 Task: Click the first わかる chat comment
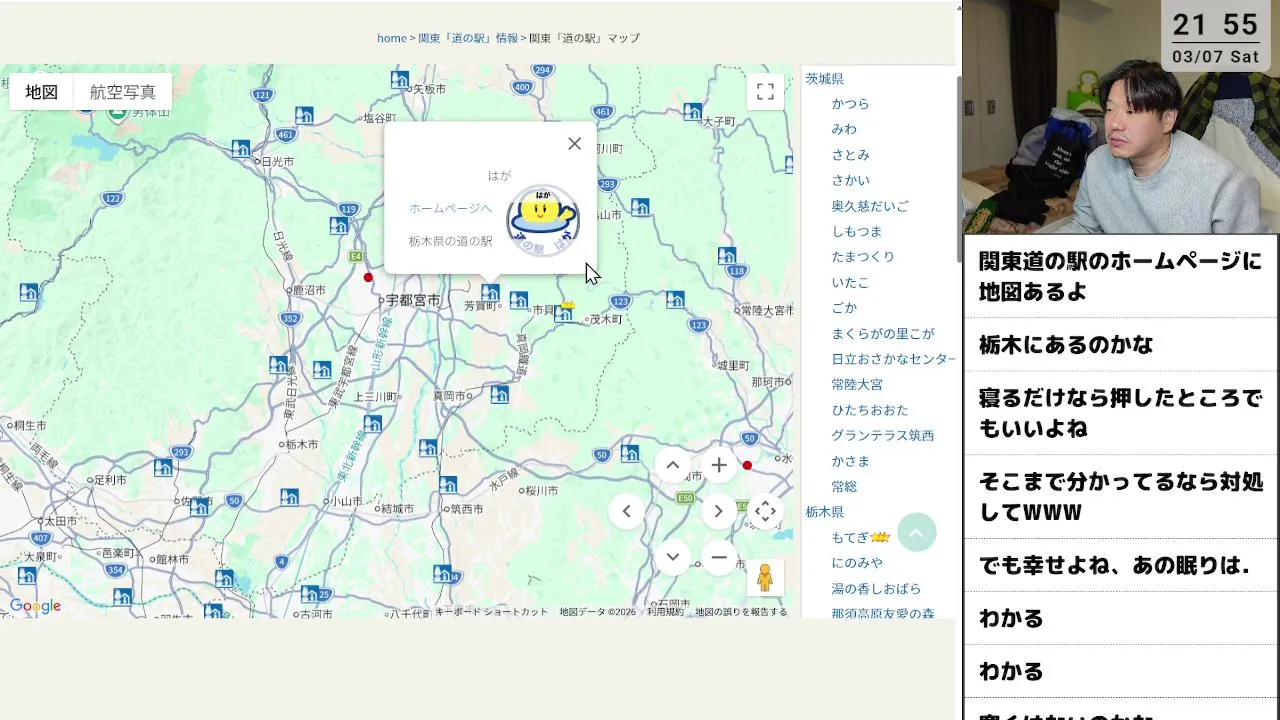click(x=1011, y=618)
